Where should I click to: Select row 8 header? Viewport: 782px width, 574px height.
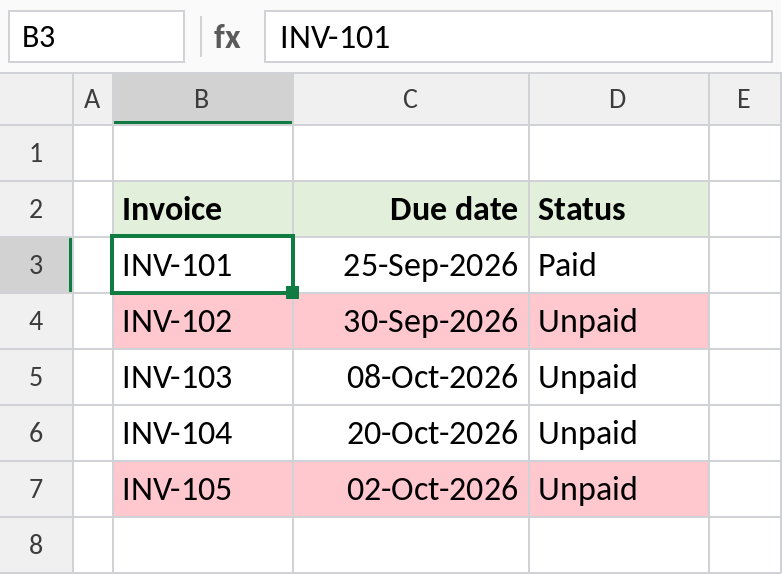[36, 545]
